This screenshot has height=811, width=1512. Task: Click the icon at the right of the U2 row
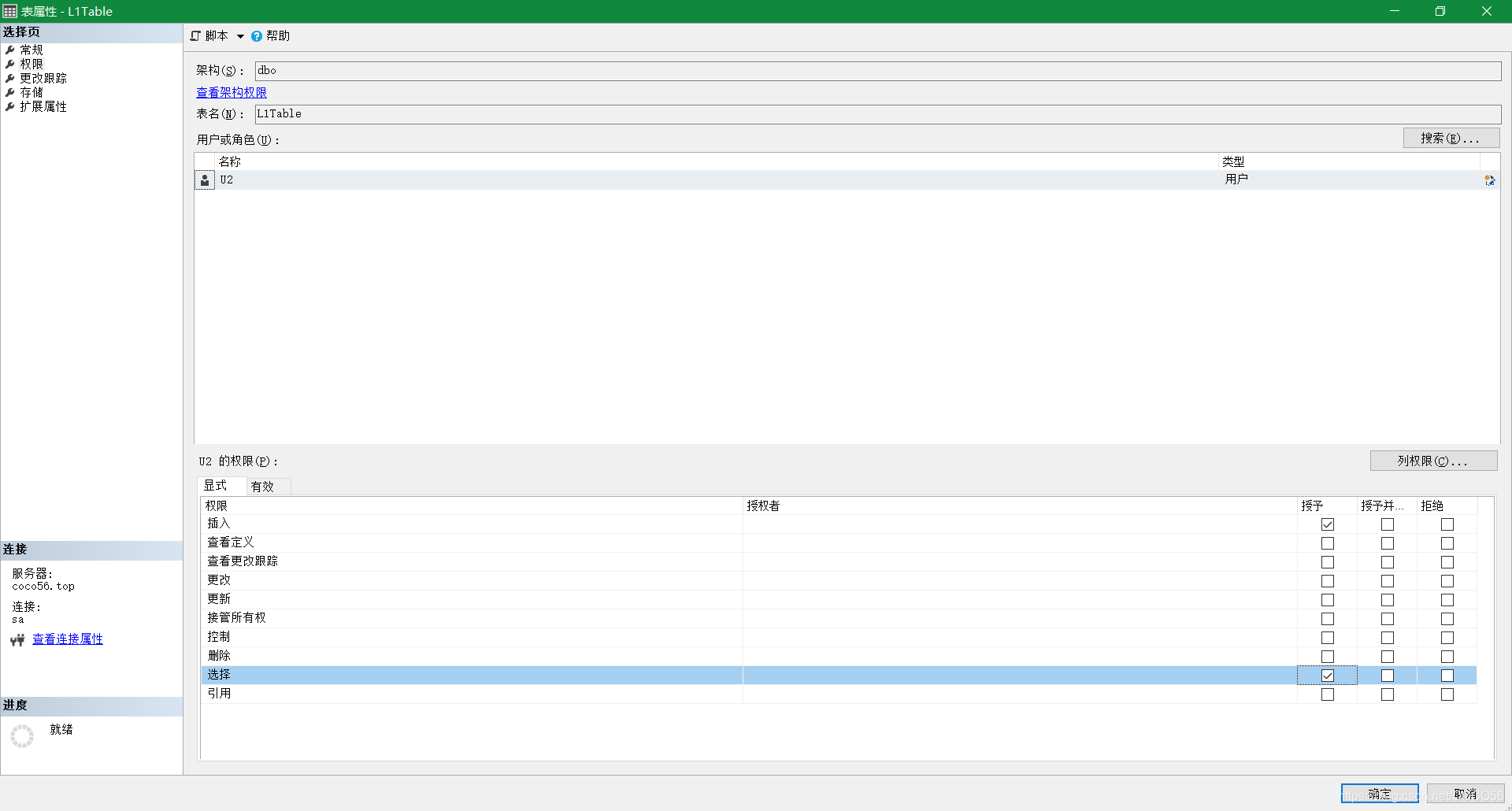click(1489, 180)
